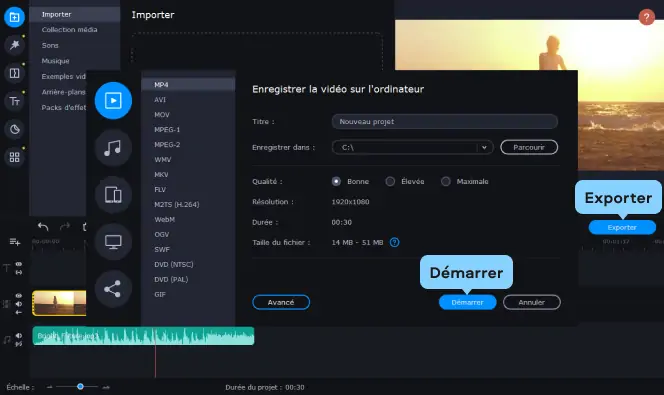Select the Élevée quality radio button
Image resolution: width=664 pixels, height=395 pixels.
(x=390, y=181)
